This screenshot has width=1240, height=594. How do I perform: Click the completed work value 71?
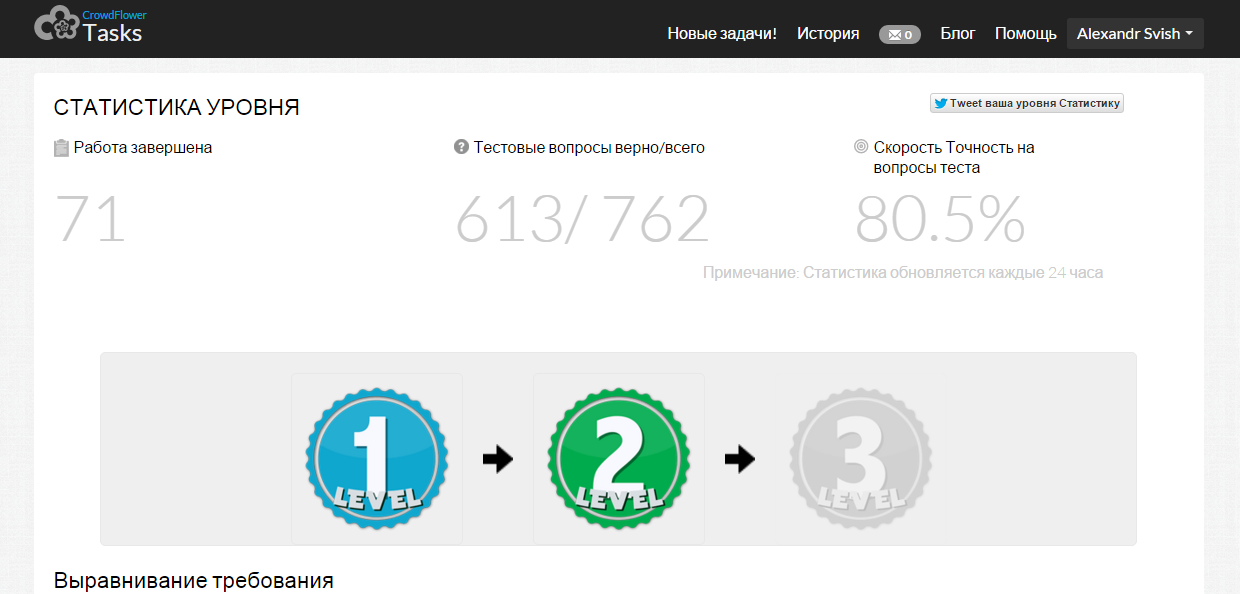pos(91,219)
